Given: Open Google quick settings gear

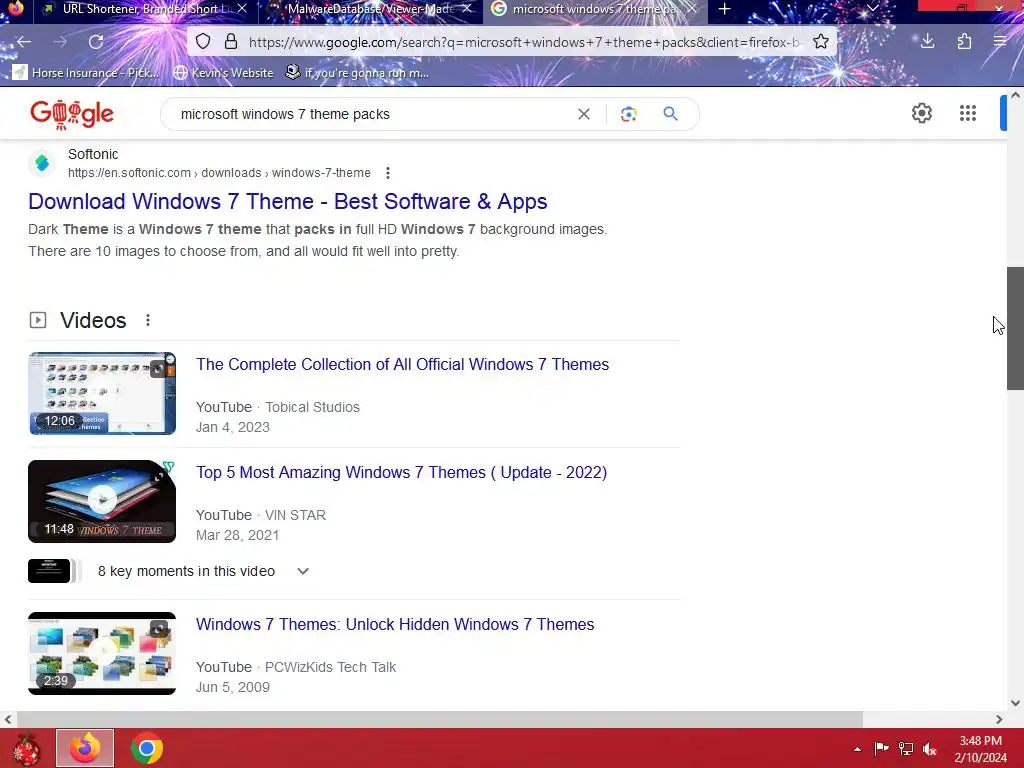Looking at the screenshot, I should click(x=921, y=113).
